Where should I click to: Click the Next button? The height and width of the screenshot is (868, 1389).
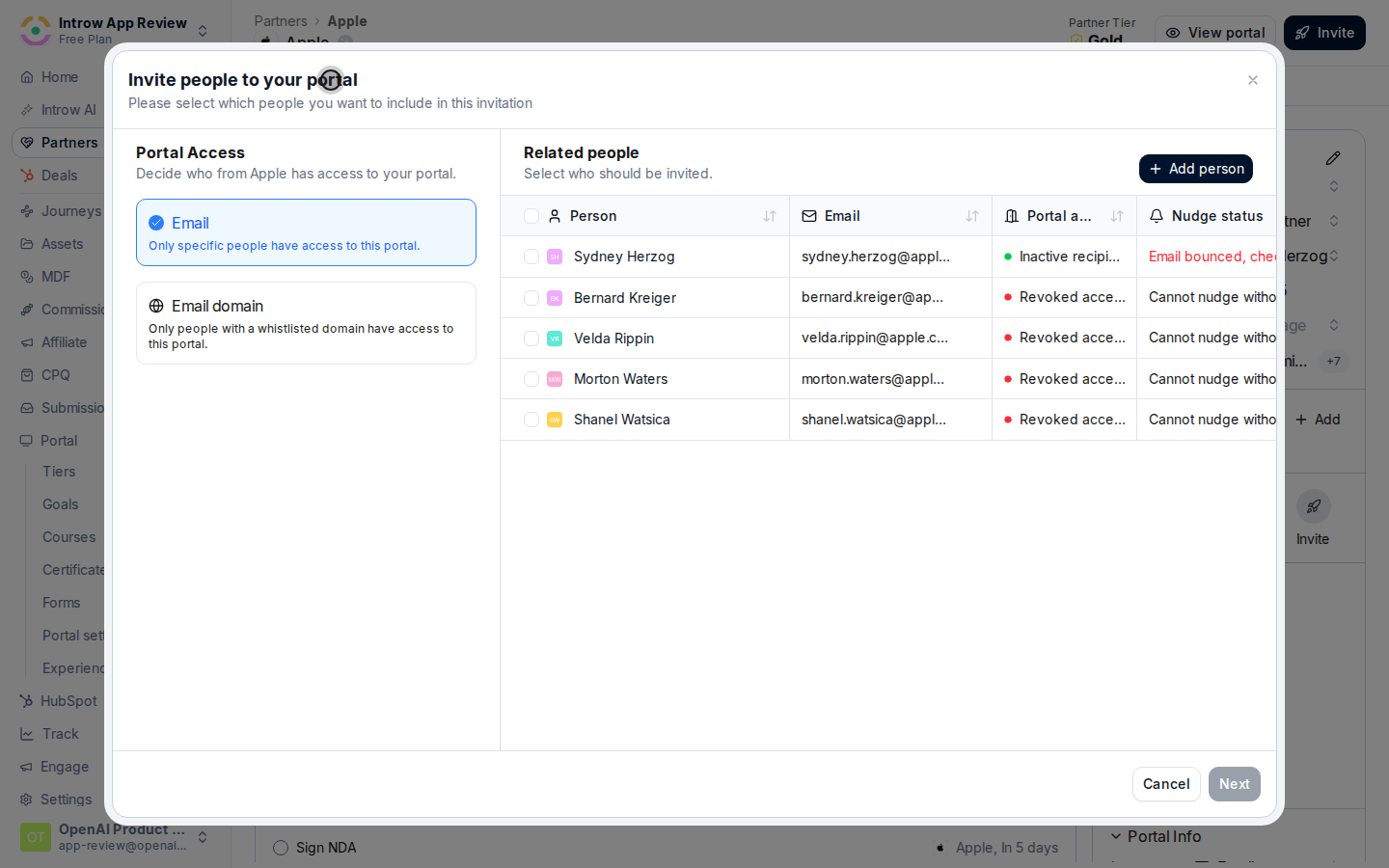point(1235,784)
